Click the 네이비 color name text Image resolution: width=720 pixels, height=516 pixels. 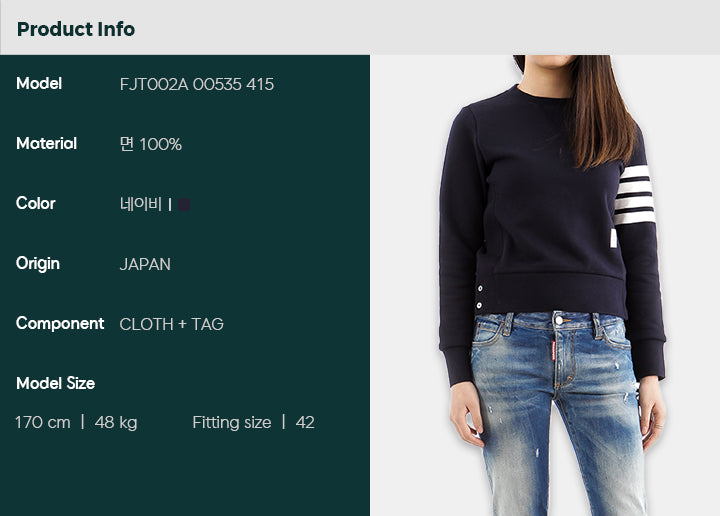click(141, 204)
